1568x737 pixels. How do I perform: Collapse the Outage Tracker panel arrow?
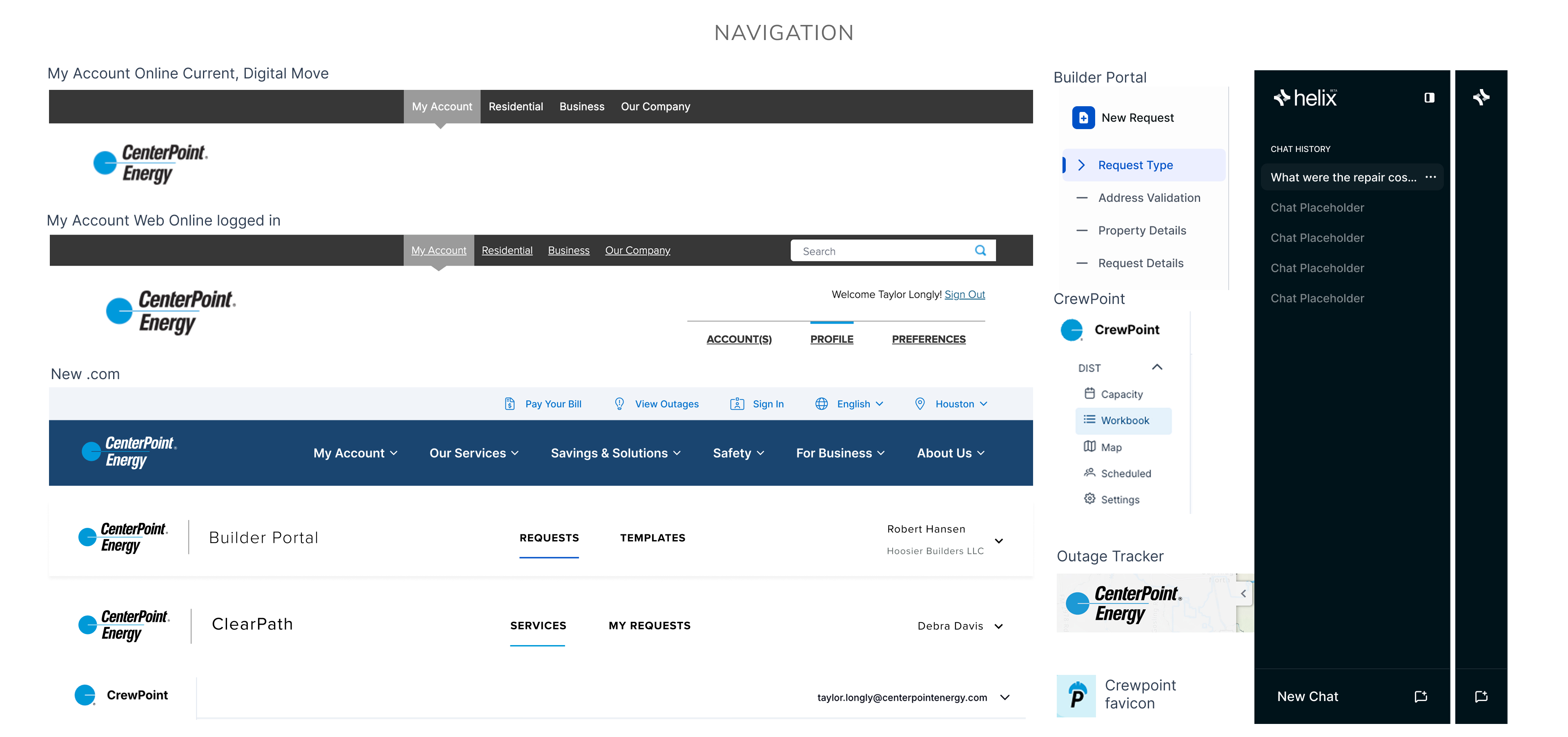tap(1243, 593)
